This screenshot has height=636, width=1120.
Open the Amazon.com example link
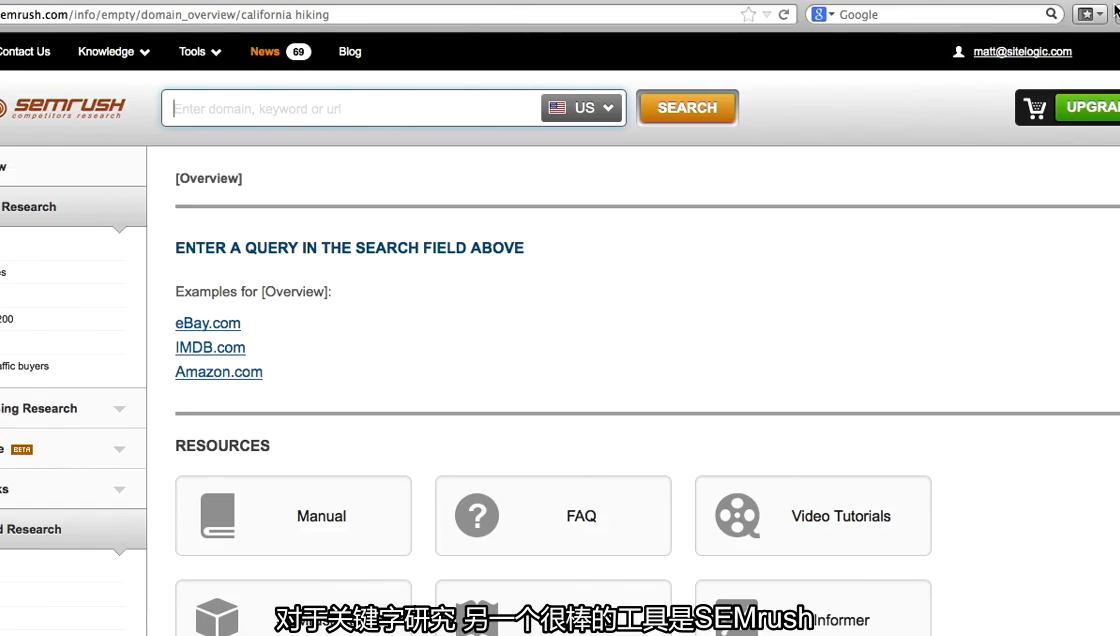pos(219,372)
